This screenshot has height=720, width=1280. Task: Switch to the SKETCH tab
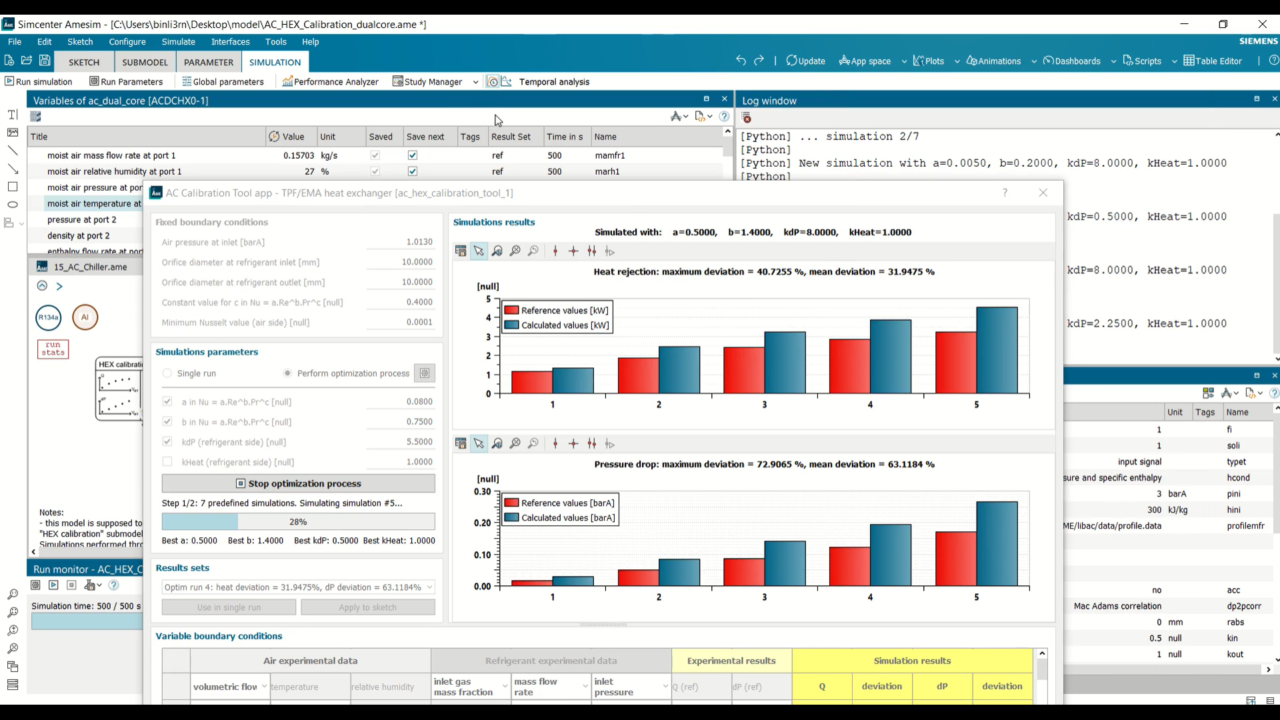(84, 62)
